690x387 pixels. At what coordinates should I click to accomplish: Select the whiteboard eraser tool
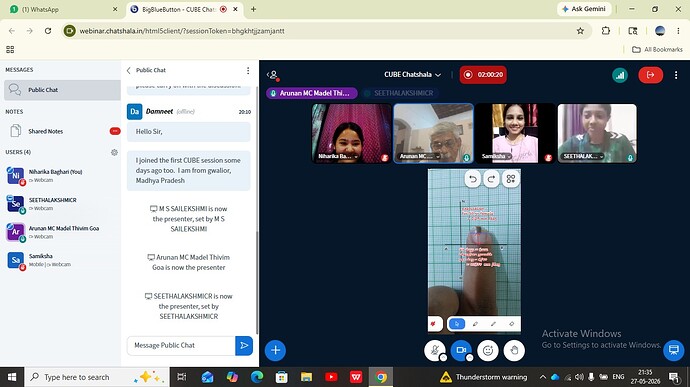(511, 324)
